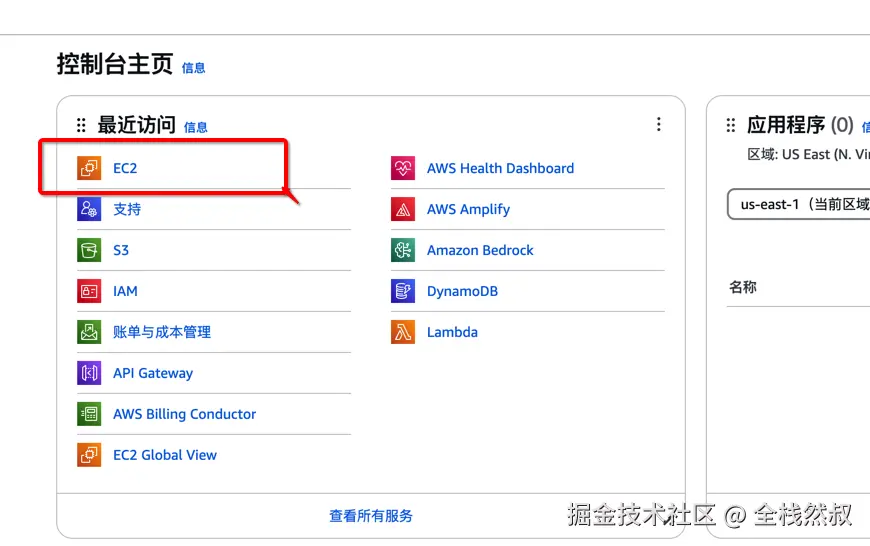Screen dimensions: 870x546
Task: Open 账单与成本管理 link
Action: (162, 332)
